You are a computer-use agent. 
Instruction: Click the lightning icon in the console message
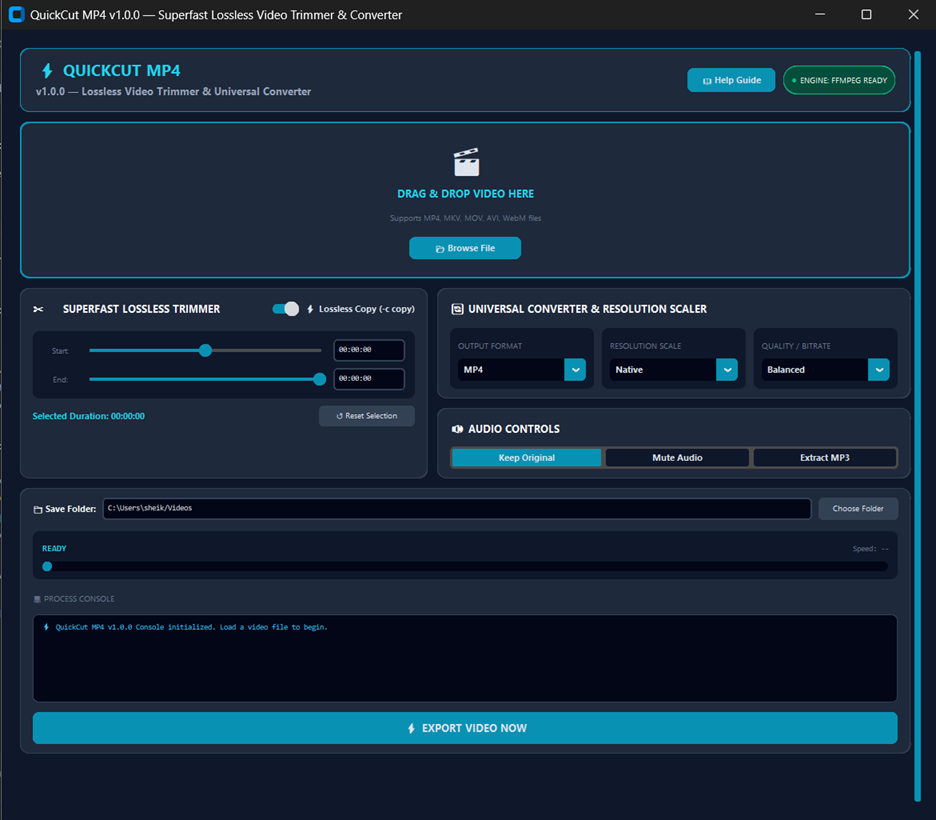pos(47,627)
